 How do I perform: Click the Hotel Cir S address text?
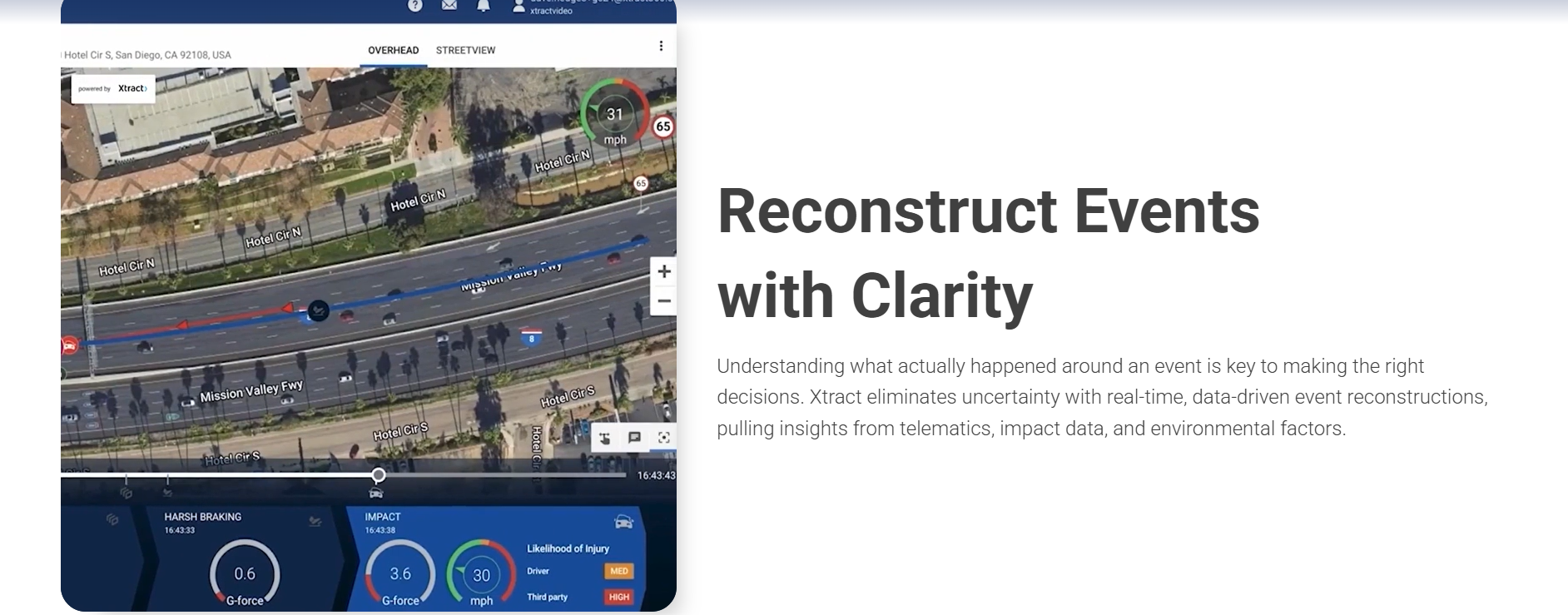(x=146, y=55)
